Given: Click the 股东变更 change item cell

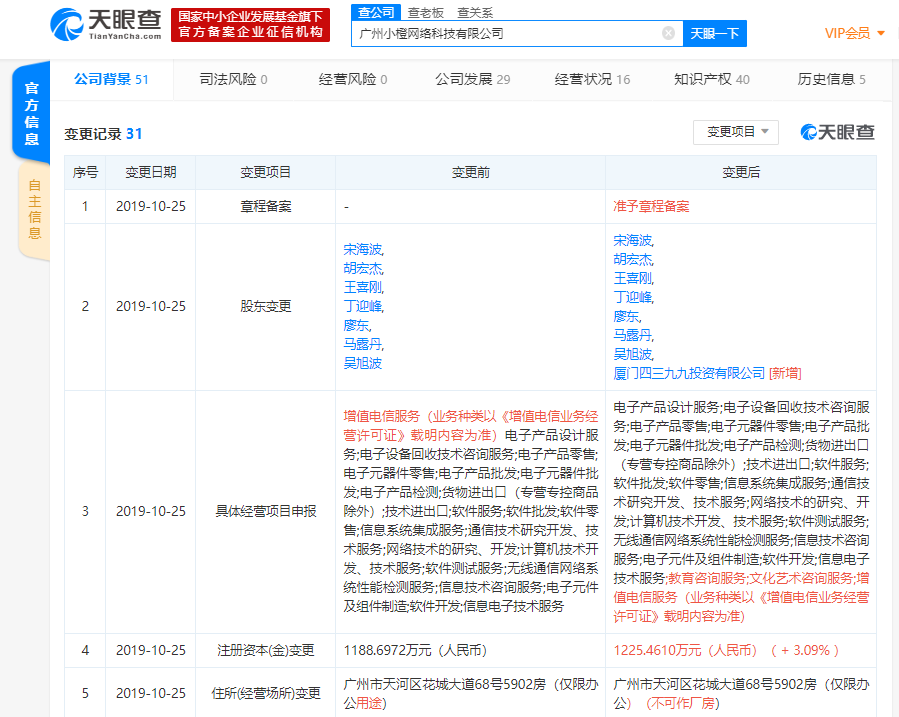Looking at the screenshot, I should click(x=265, y=307).
